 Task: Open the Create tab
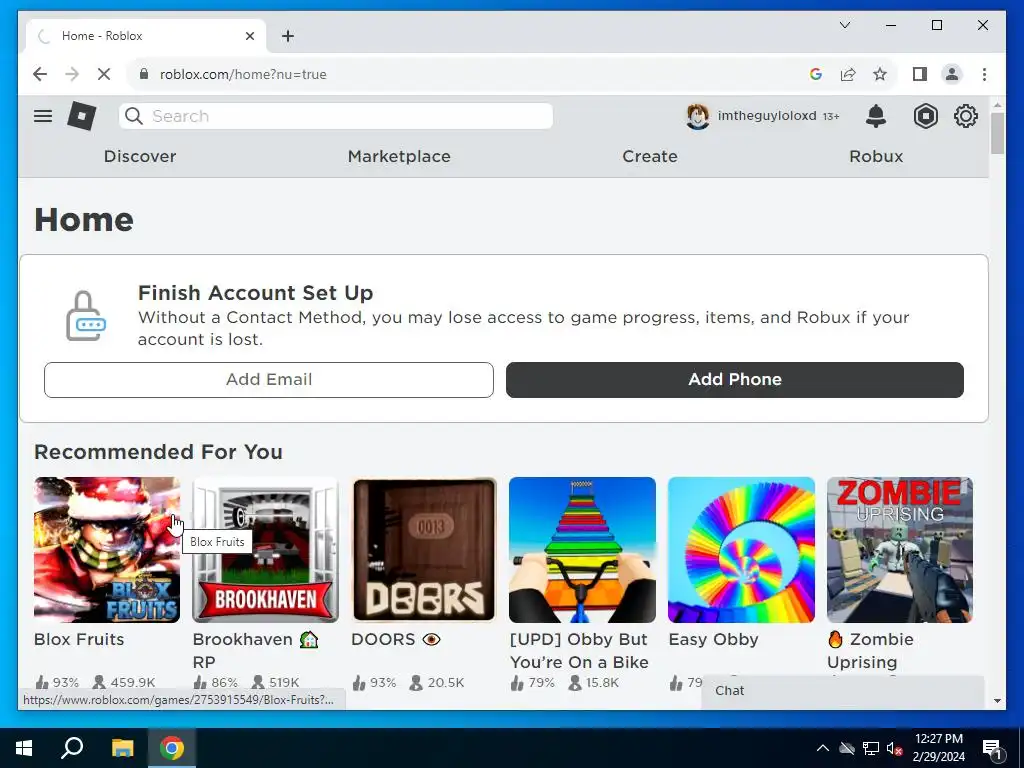coord(650,156)
